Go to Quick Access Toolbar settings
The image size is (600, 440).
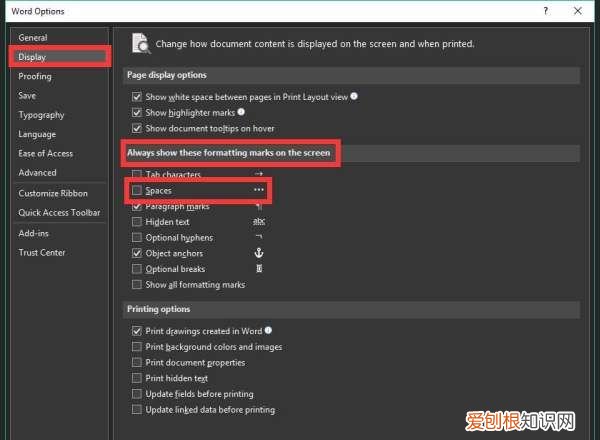(59, 212)
